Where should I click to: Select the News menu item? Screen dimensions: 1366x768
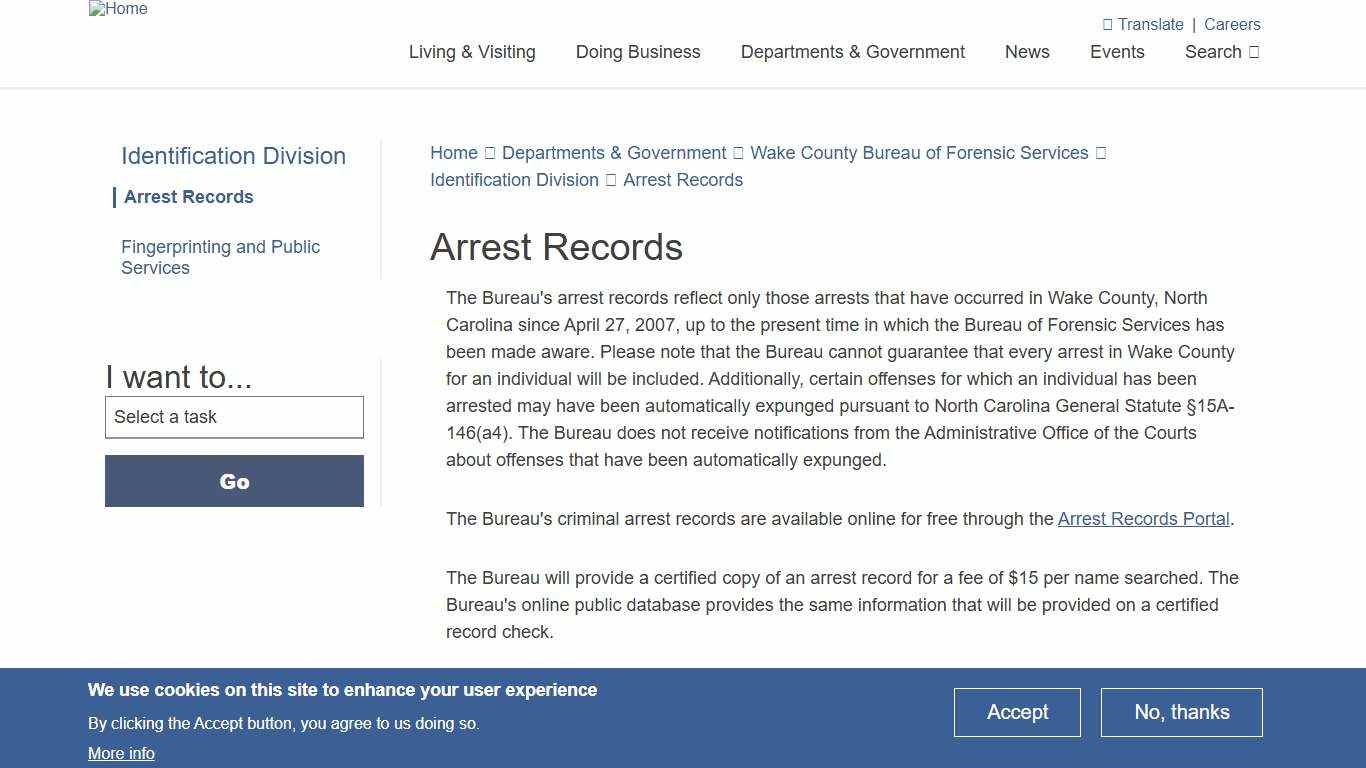coord(1027,52)
